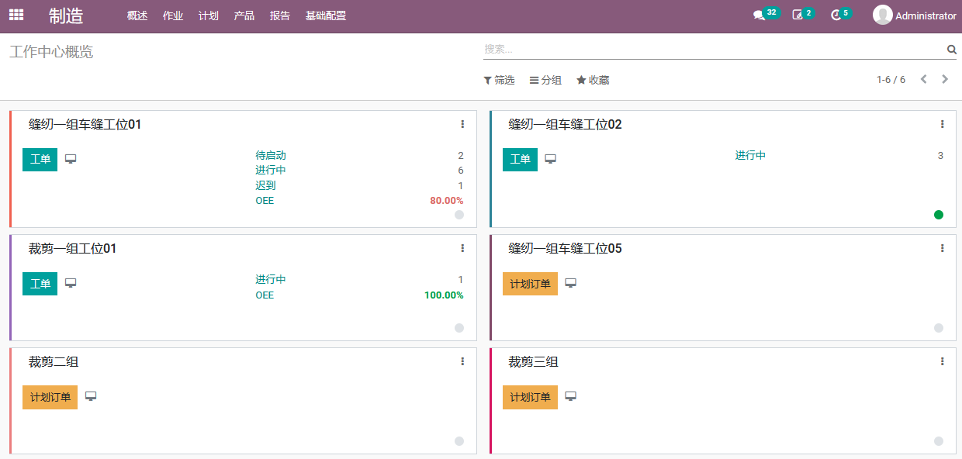Click the search input field

712,49
